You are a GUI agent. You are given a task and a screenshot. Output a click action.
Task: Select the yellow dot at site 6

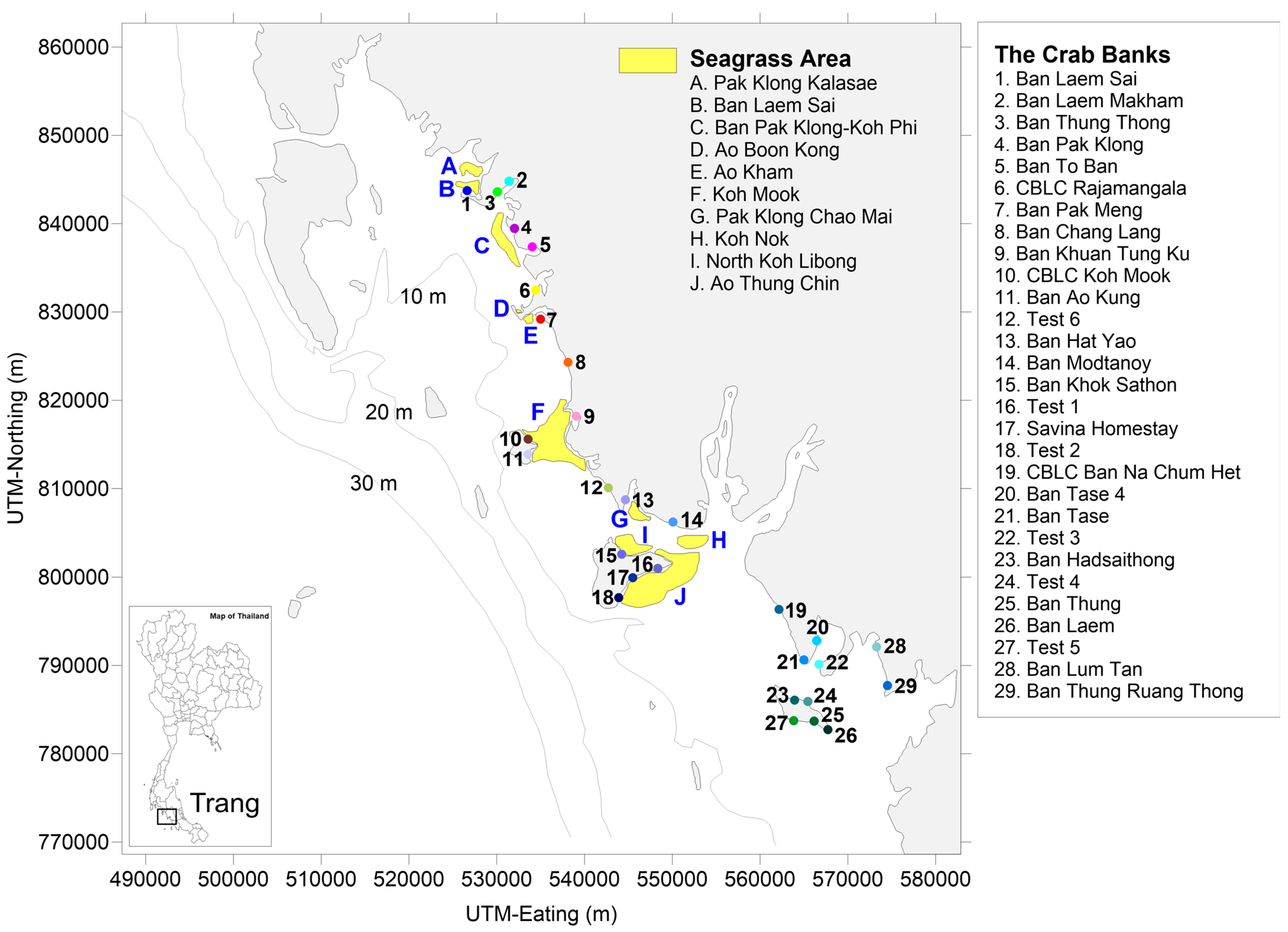[x=535, y=290]
